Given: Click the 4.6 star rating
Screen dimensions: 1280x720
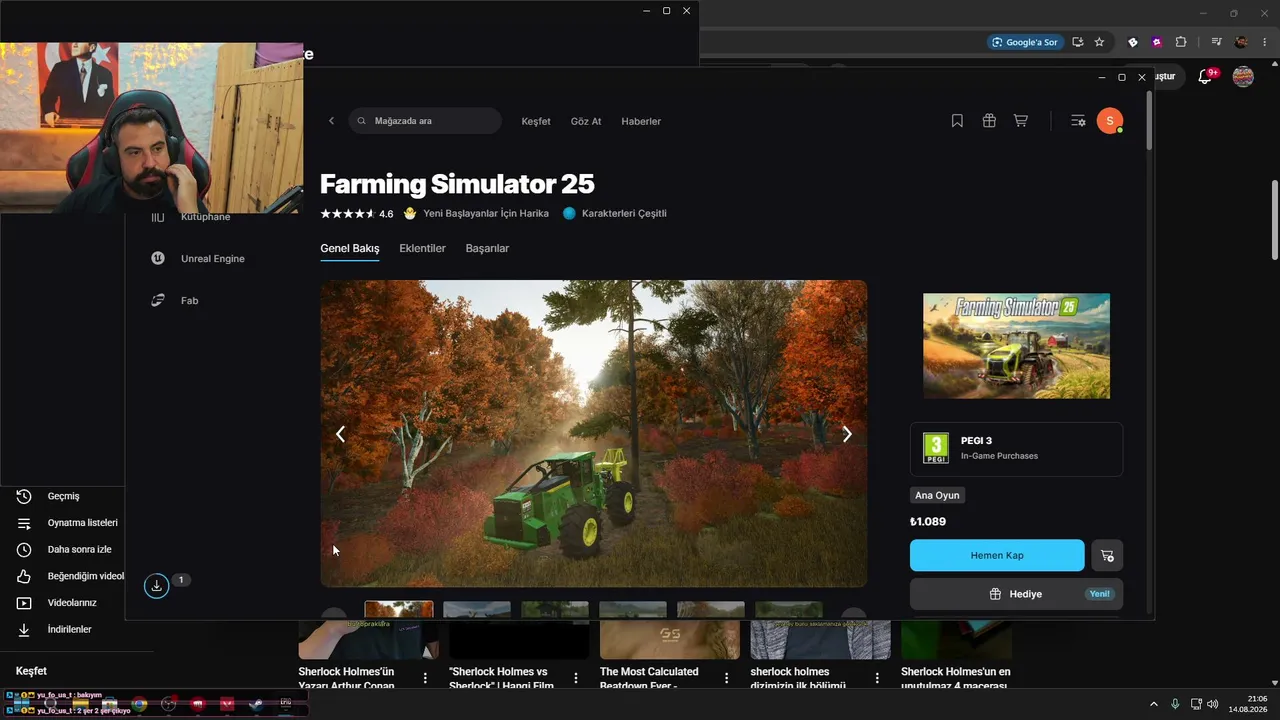Looking at the screenshot, I should [356, 214].
